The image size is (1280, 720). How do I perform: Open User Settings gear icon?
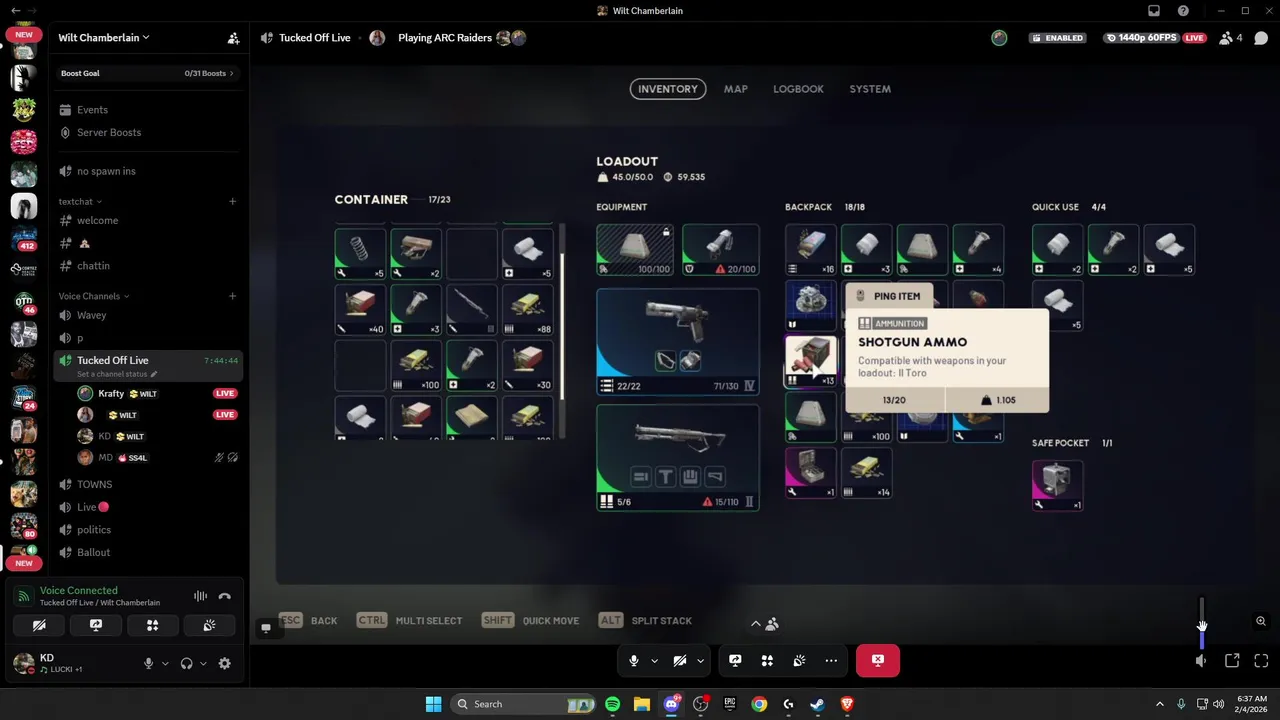(224, 663)
